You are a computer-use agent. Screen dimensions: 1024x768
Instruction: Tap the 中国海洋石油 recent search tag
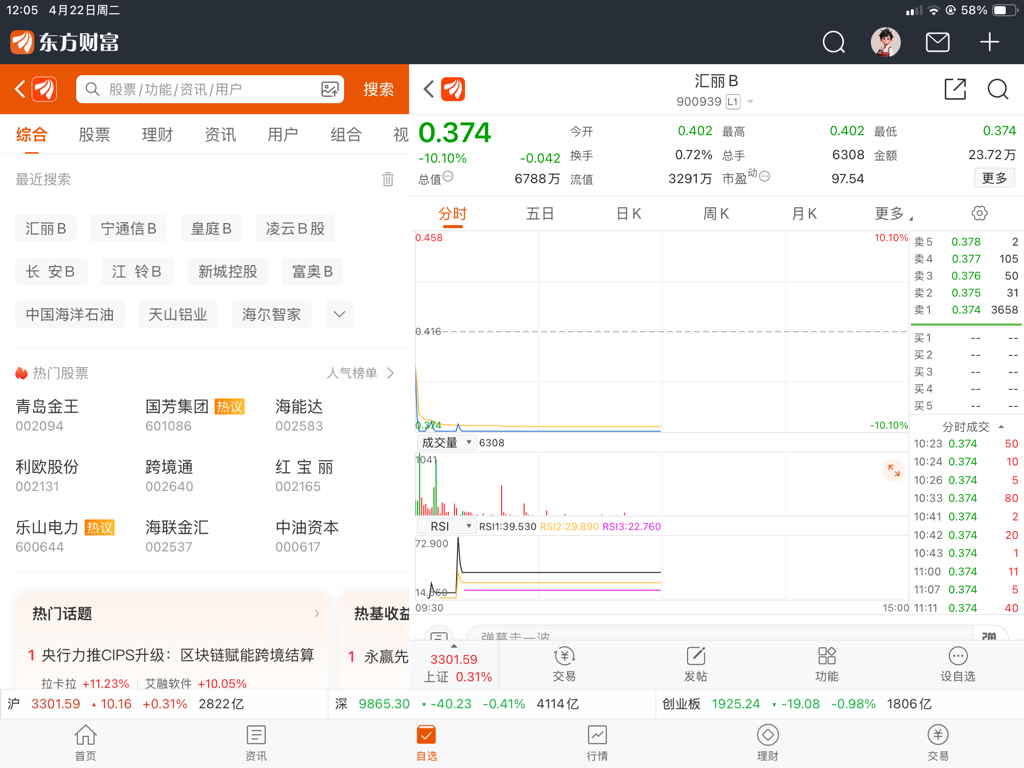tap(70, 314)
